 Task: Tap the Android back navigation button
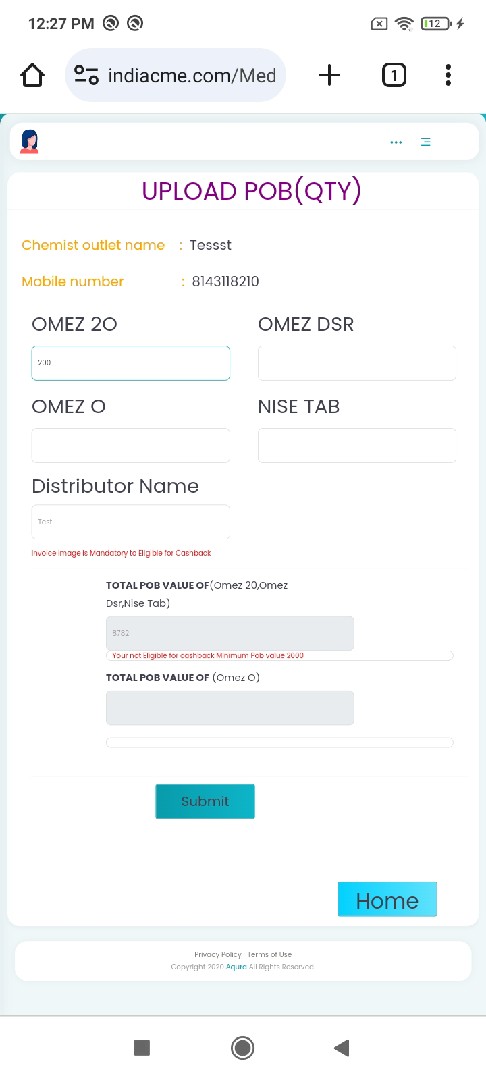(x=341, y=1048)
